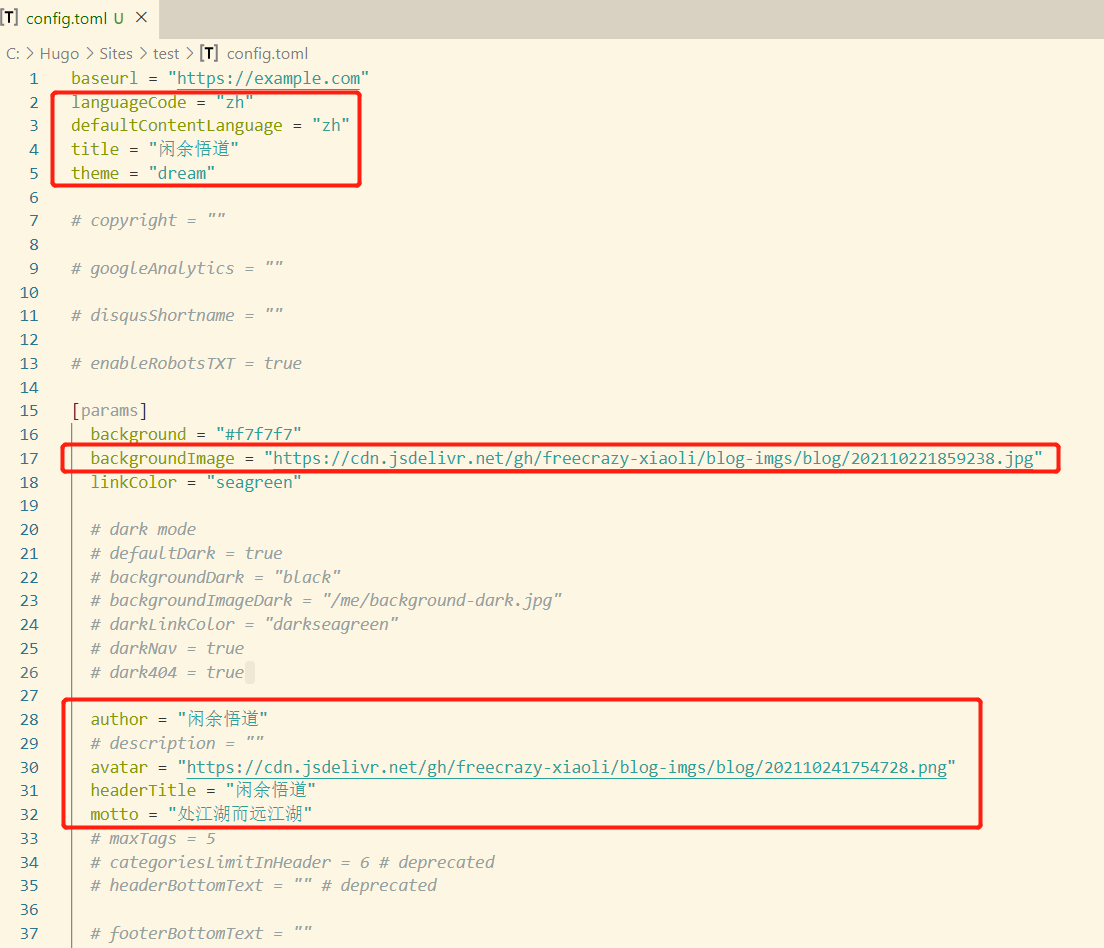Click the test folder in the breadcrumb
Image resolution: width=1104 pixels, height=948 pixels.
pyautogui.click(x=166, y=54)
